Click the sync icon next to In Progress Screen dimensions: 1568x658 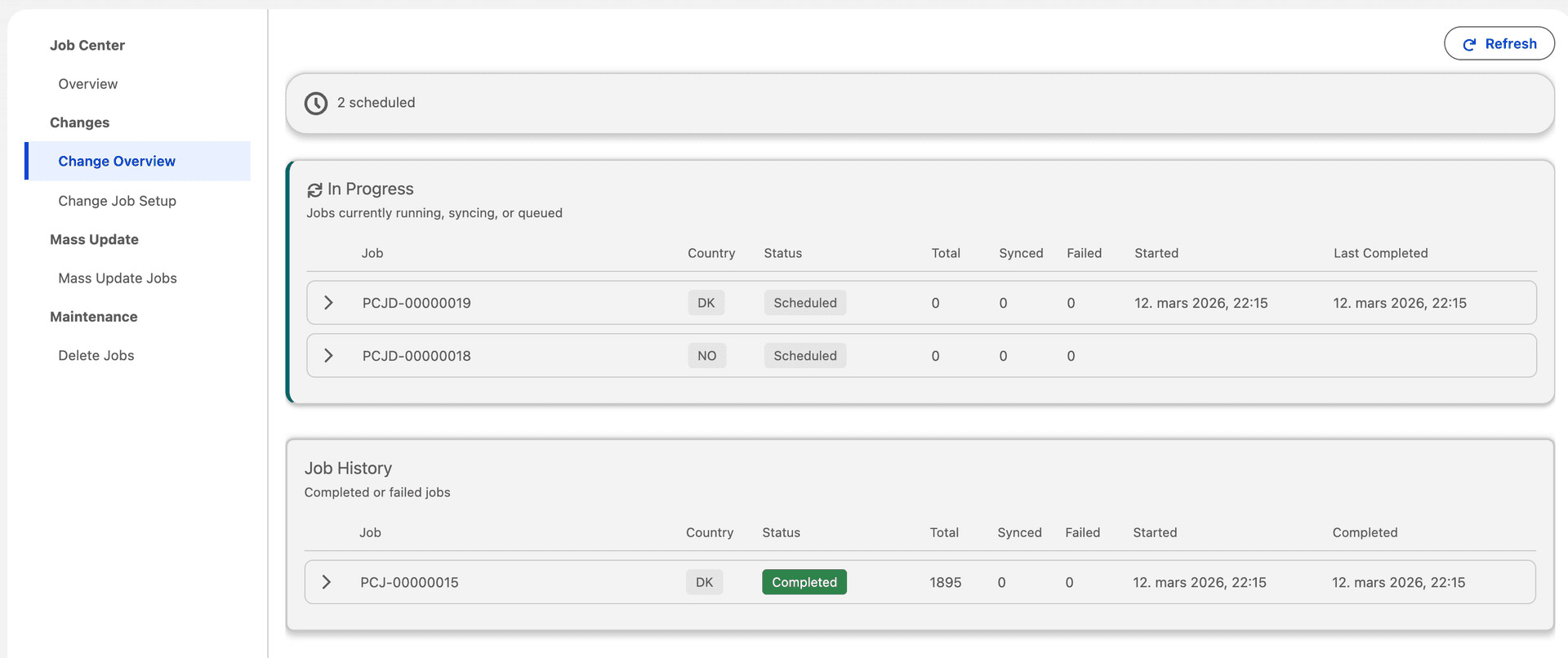314,190
